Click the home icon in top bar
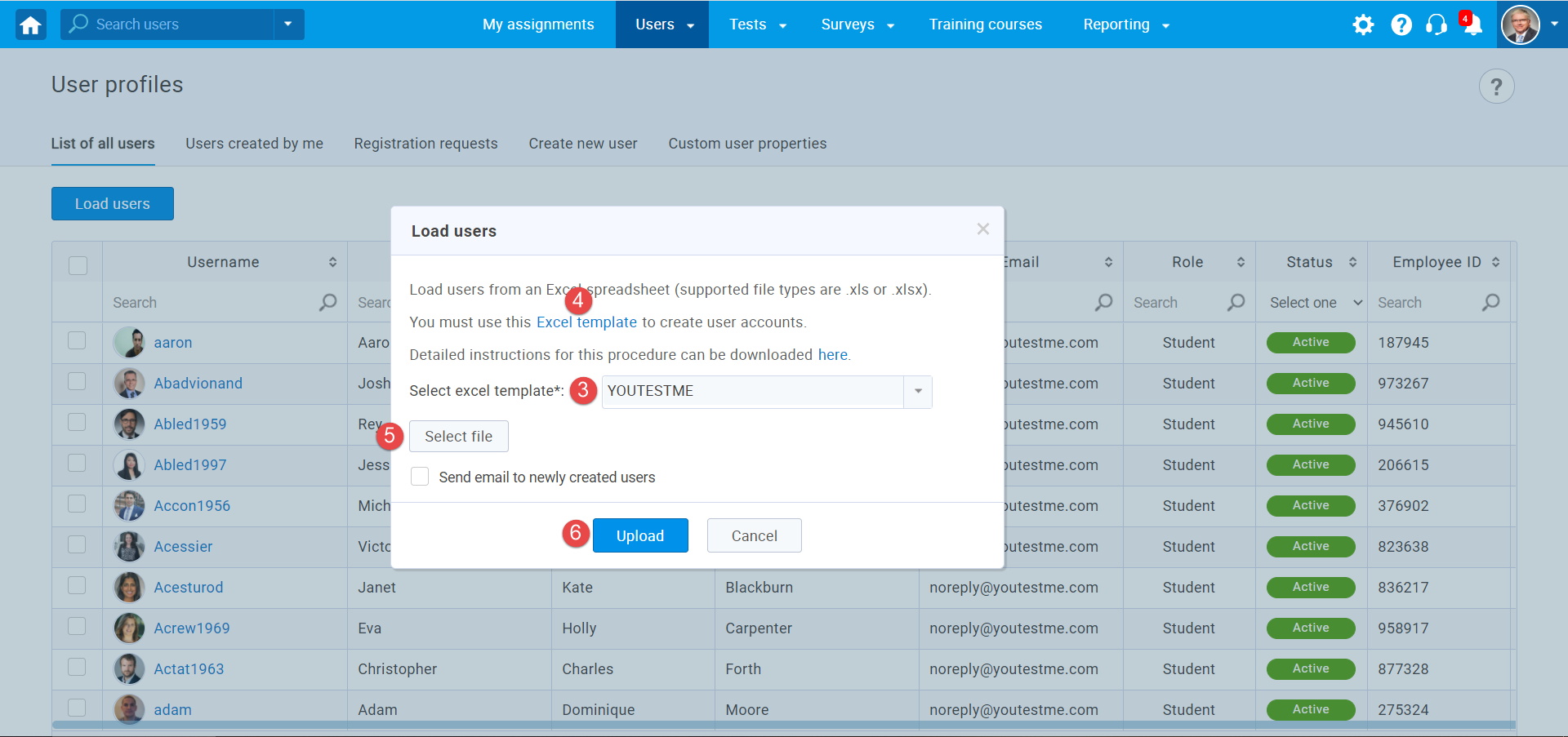The width and height of the screenshot is (1568, 737). click(x=30, y=25)
